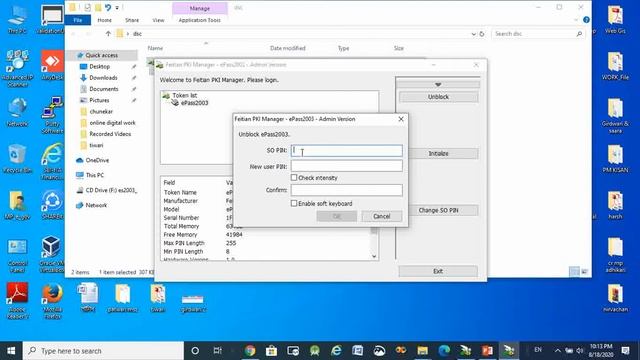This screenshot has height=360, width=640.
Task: Open the online digital work folder
Action: point(112,122)
